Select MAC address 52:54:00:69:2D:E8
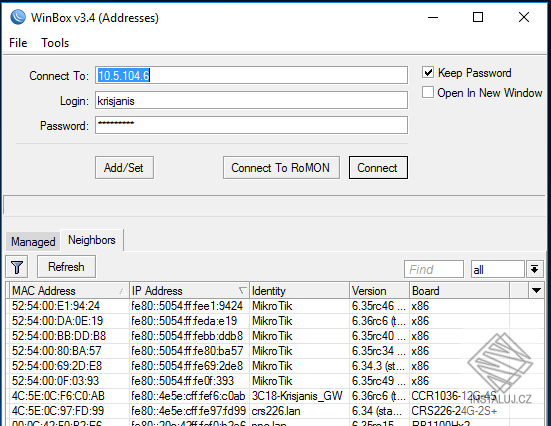 tap(57, 366)
